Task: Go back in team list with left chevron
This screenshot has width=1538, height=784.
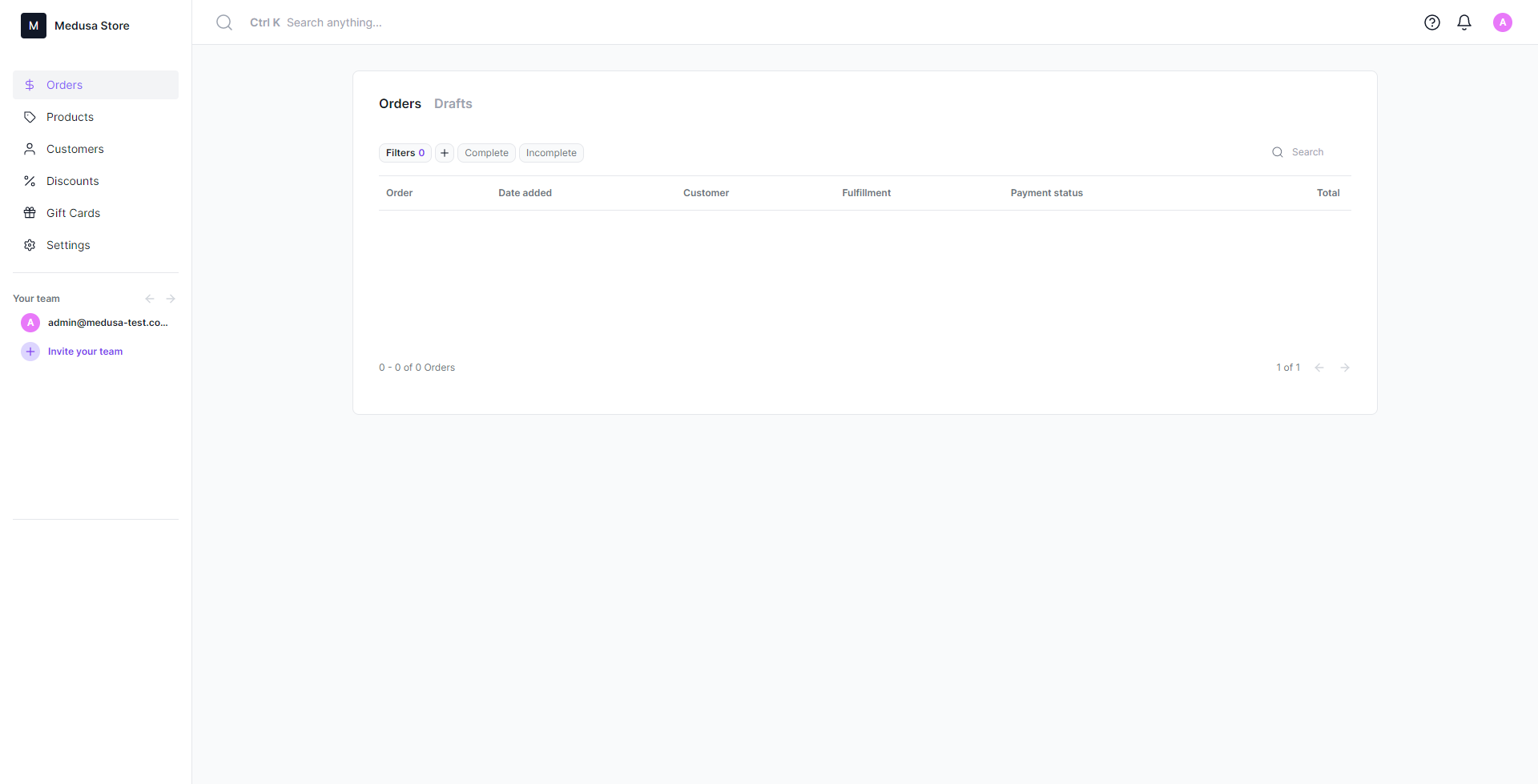Action: click(x=150, y=298)
